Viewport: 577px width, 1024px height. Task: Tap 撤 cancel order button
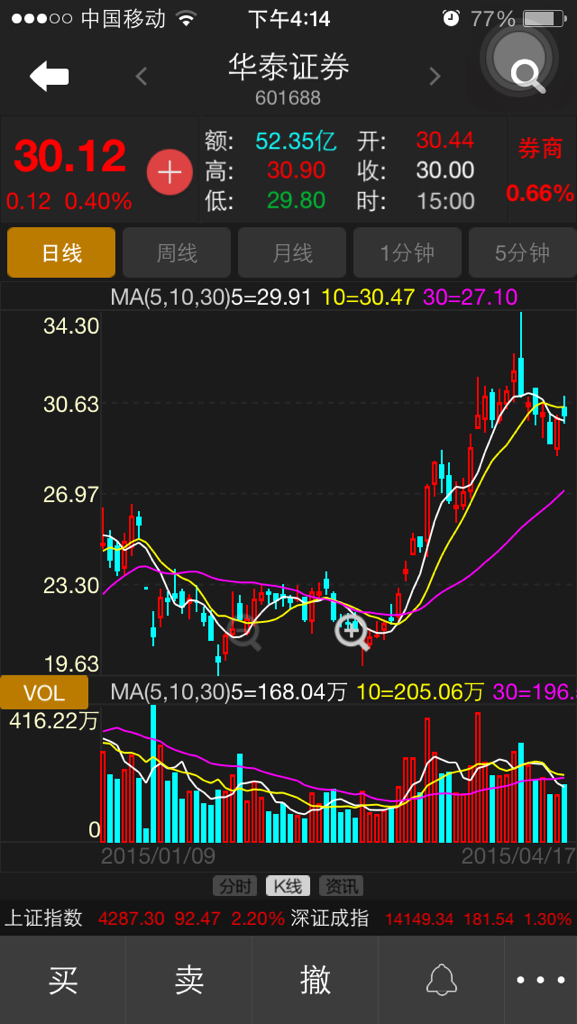pos(316,980)
